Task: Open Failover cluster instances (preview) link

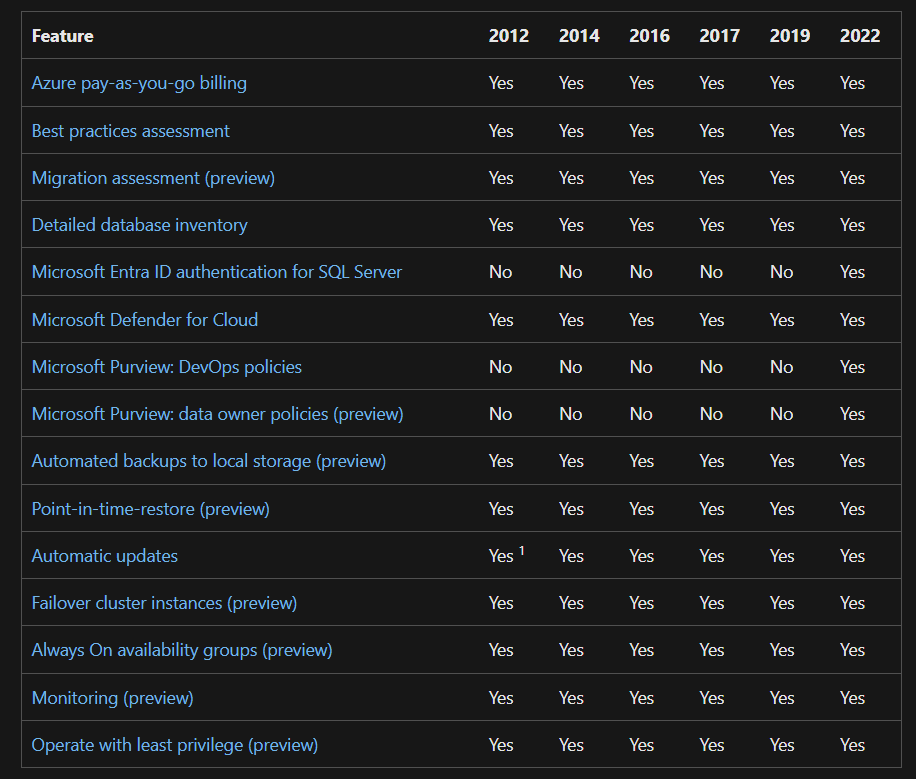Action: pos(164,603)
